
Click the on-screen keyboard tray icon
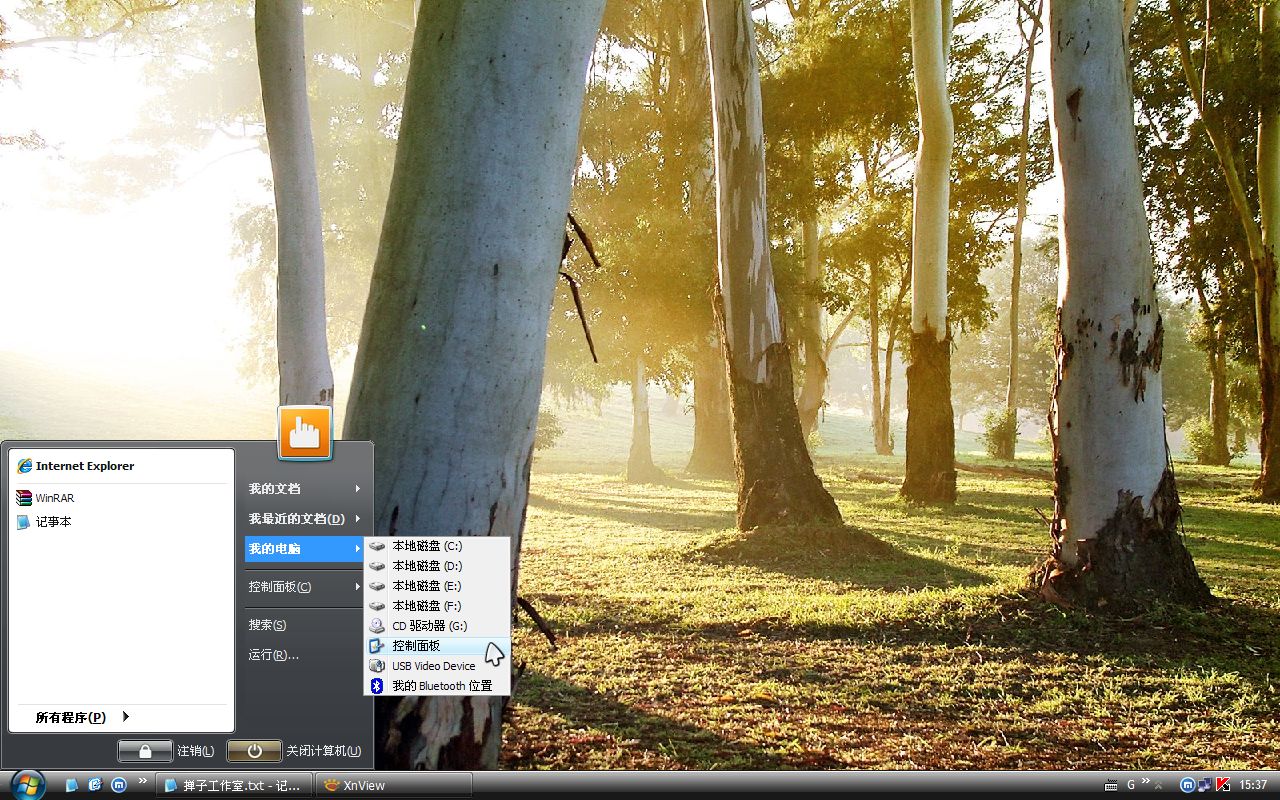pyautogui.click(x=1111, y=785)
